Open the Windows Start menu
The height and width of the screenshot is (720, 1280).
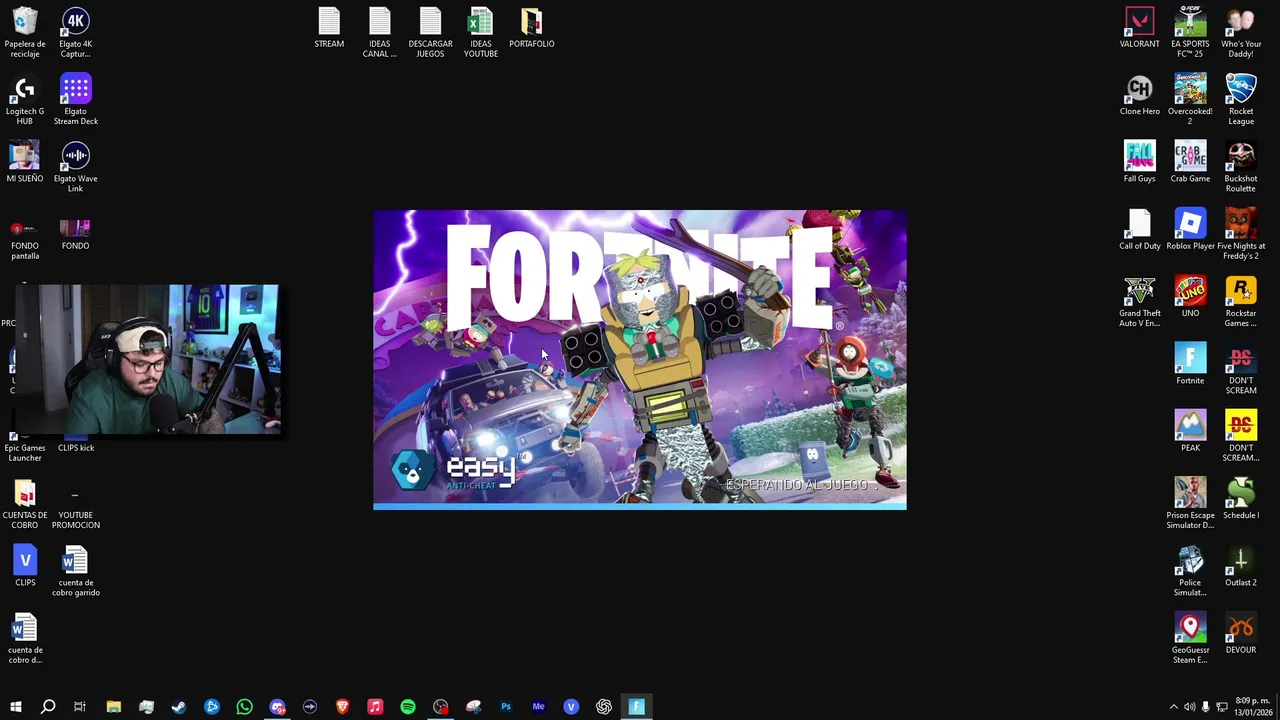coord(15,707)
